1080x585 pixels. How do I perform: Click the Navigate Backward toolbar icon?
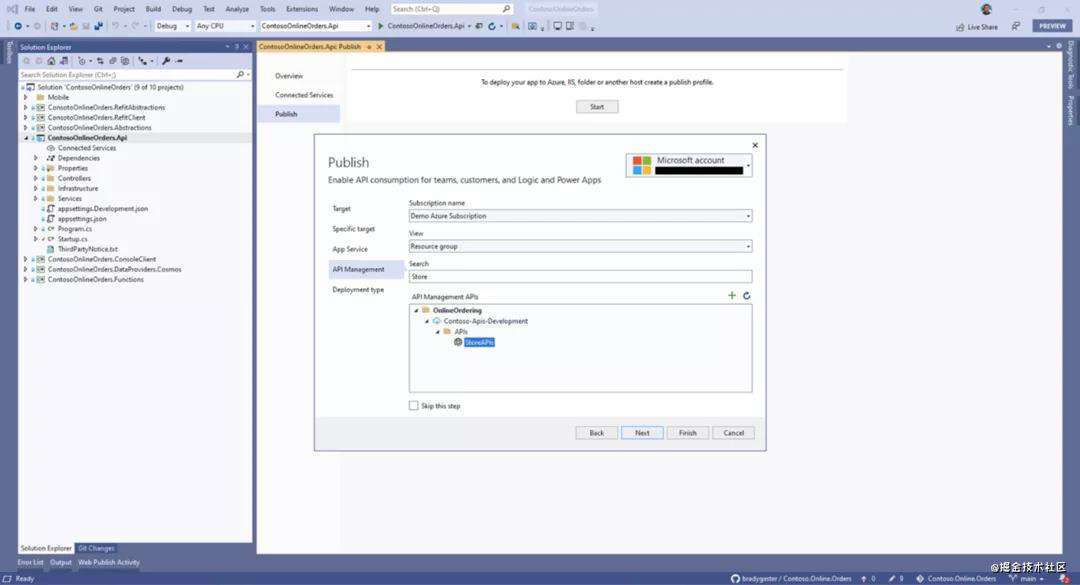pyautogui.click(x=18, y=26)
